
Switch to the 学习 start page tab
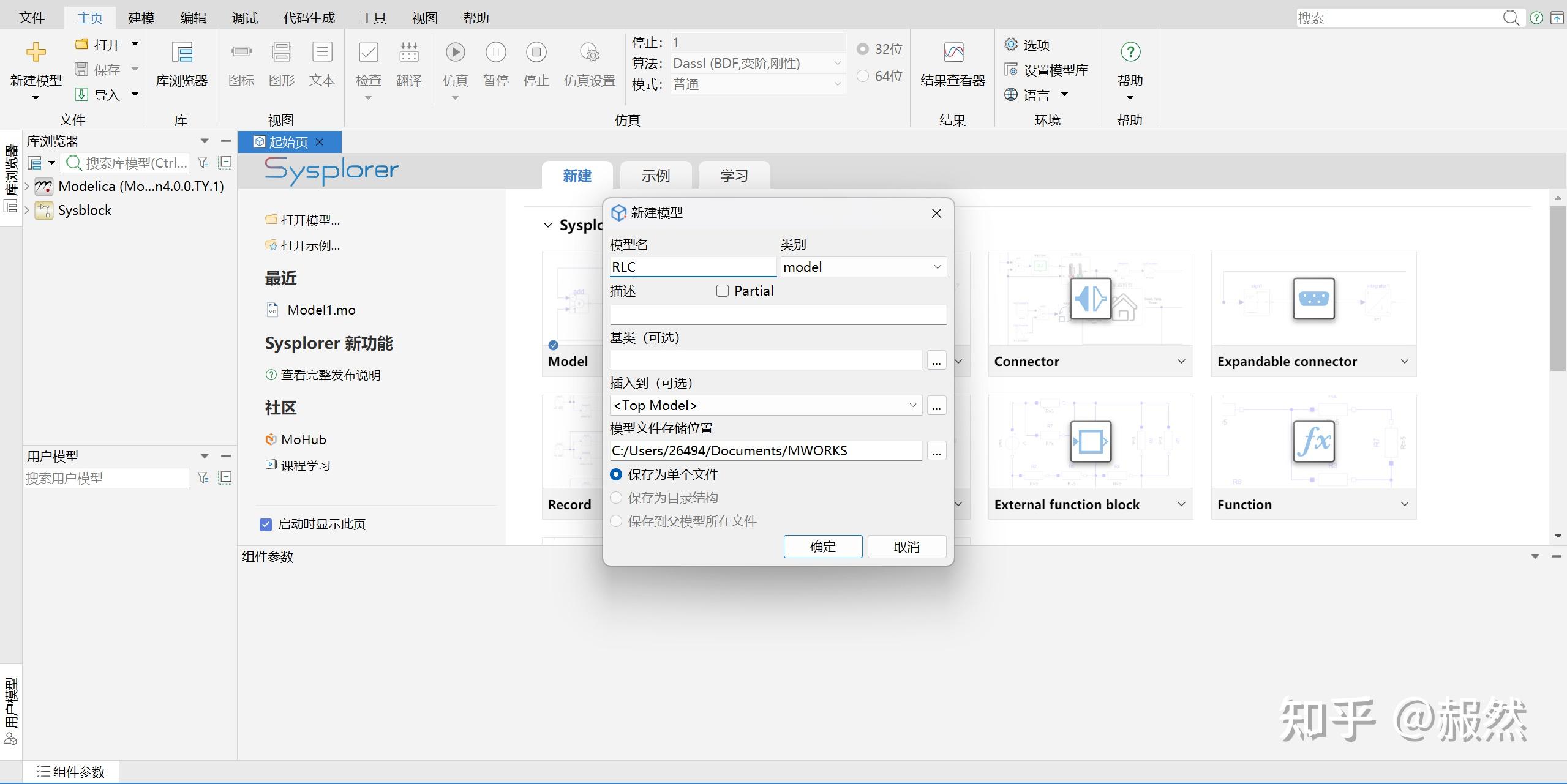[x=734, y=176]
